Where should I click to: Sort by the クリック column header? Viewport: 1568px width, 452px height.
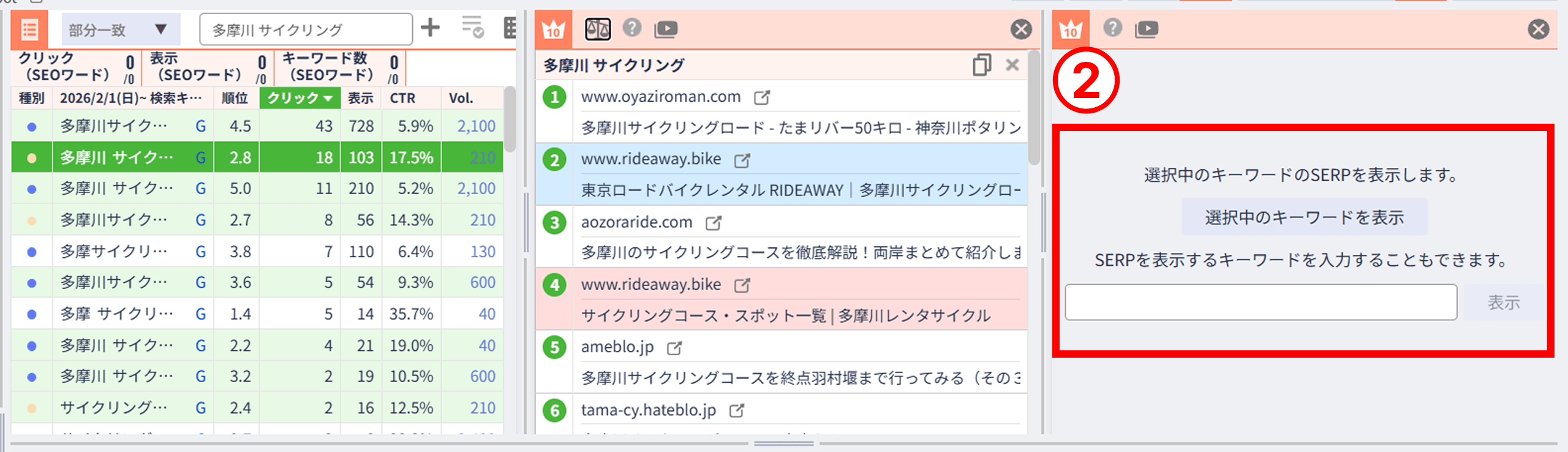299,98
